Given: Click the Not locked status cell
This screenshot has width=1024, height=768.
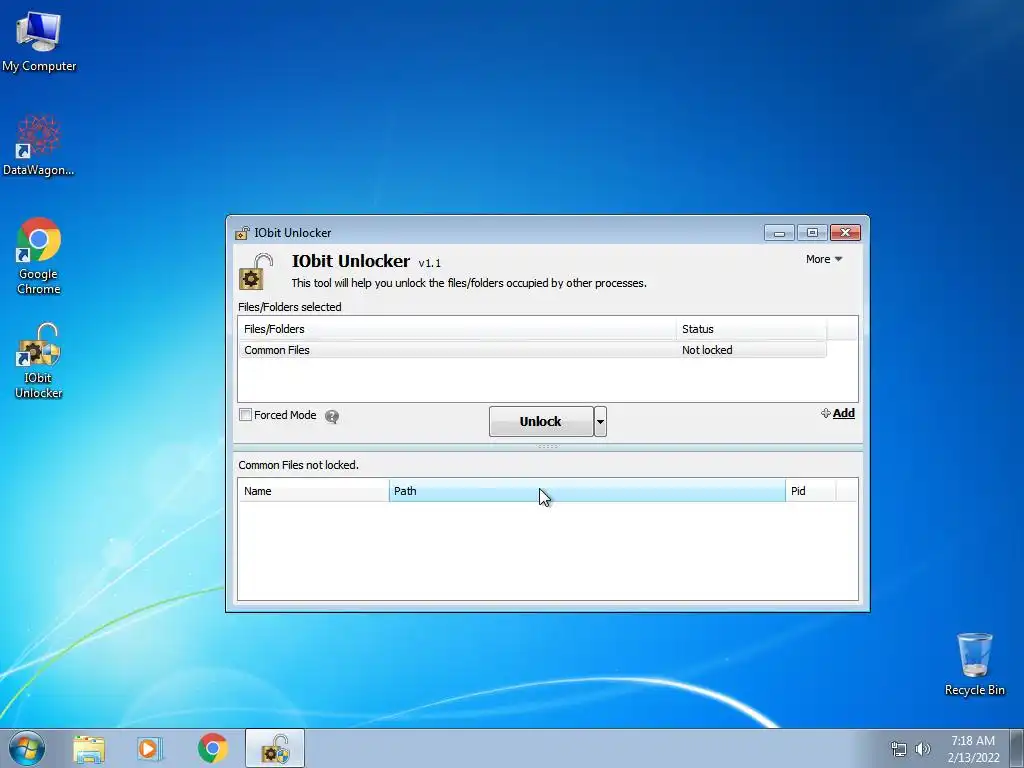Looking at the screenshot, I should click(x=707, y=350).
